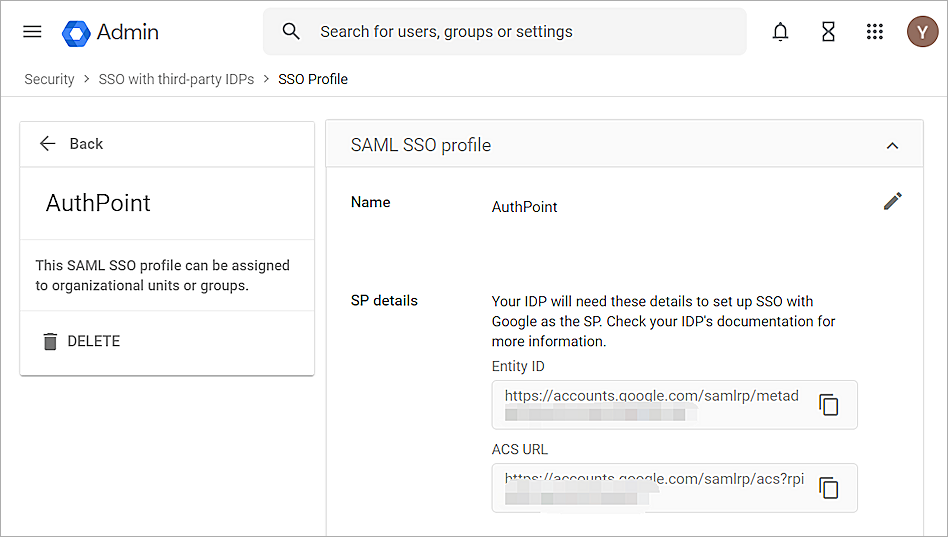Navigate to SSO with third-party IDPs

pos(176,79)
